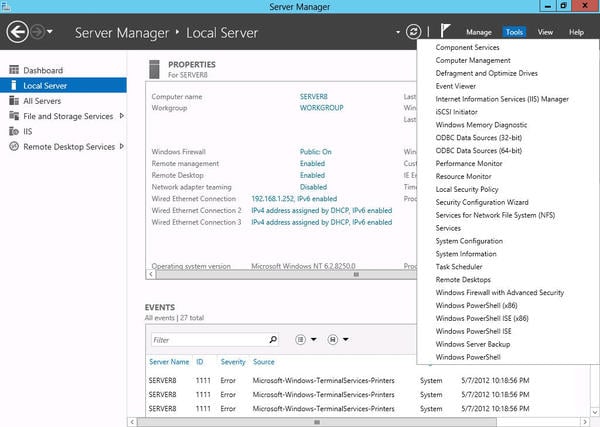The width and height of the screenshot is (600, 427).
Task: Click the 192.168.1.252 IPv6 enabled link
Action: tap(294, 199)
